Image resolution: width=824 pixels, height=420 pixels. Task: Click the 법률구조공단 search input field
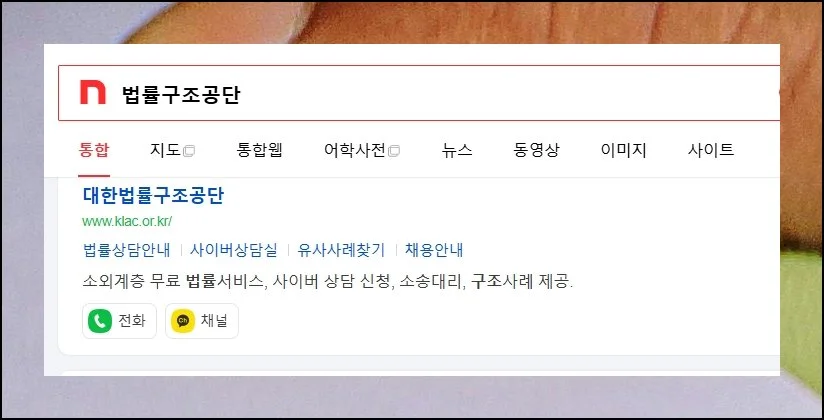pyautogui.click(x=419, y=93)
